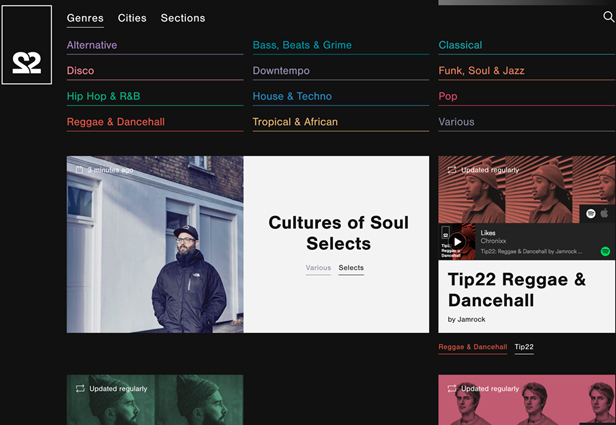This screenshot has width=616, height=425.
Task: Open the green Updated regularly card
Action: 155,400
